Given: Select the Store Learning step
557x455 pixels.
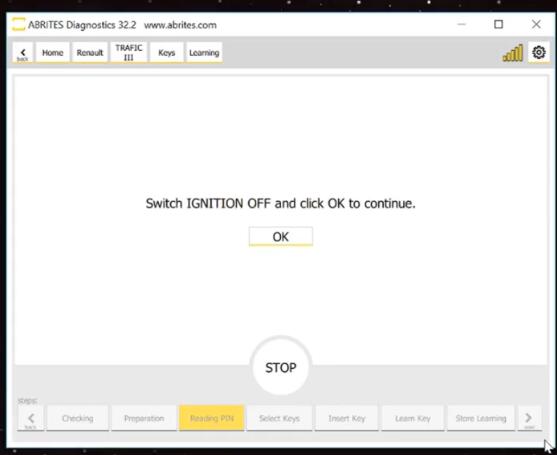Looking at the screenshot, I should [x=481, y=418].
